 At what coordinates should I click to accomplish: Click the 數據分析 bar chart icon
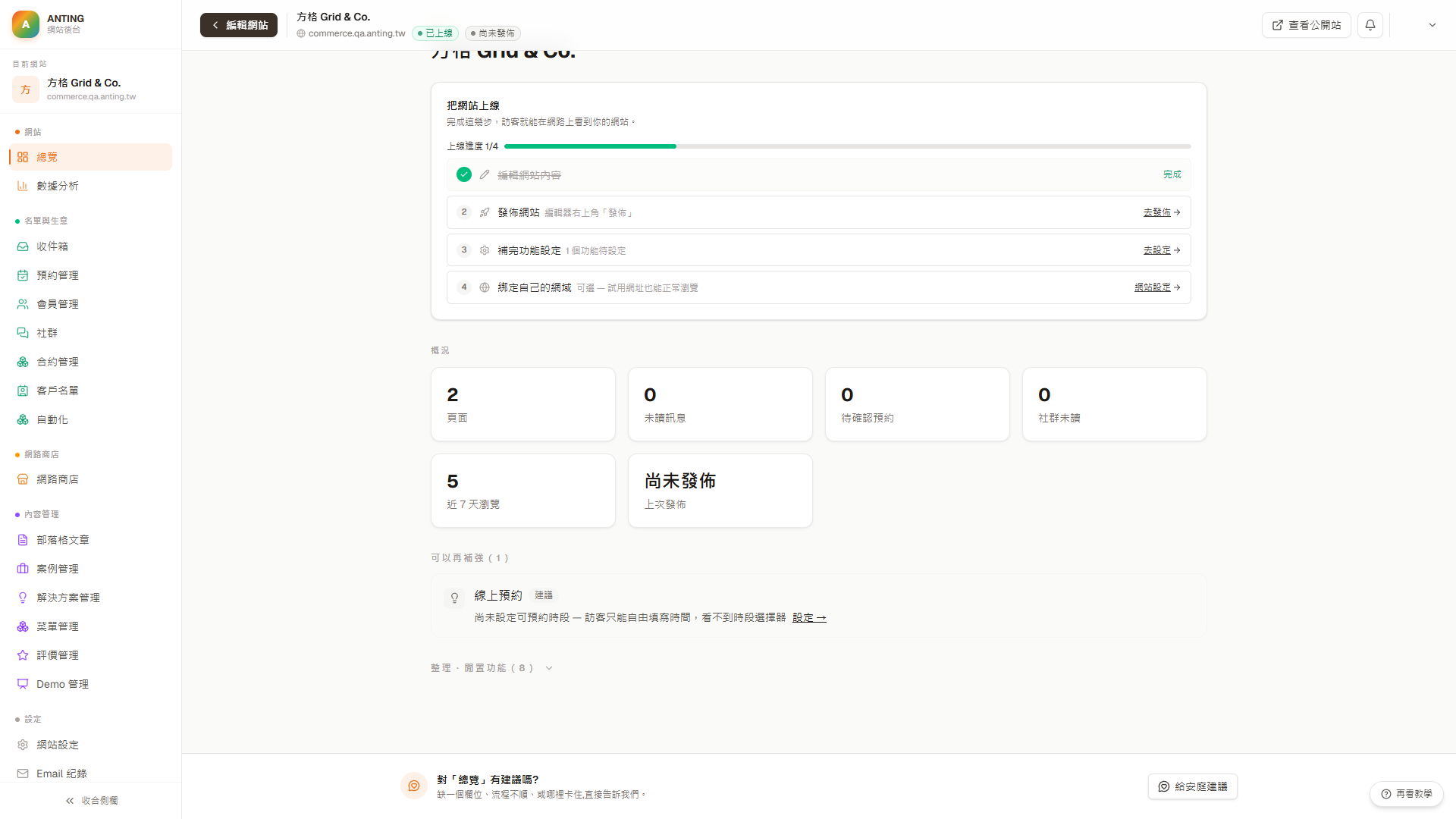click(23, 186)
